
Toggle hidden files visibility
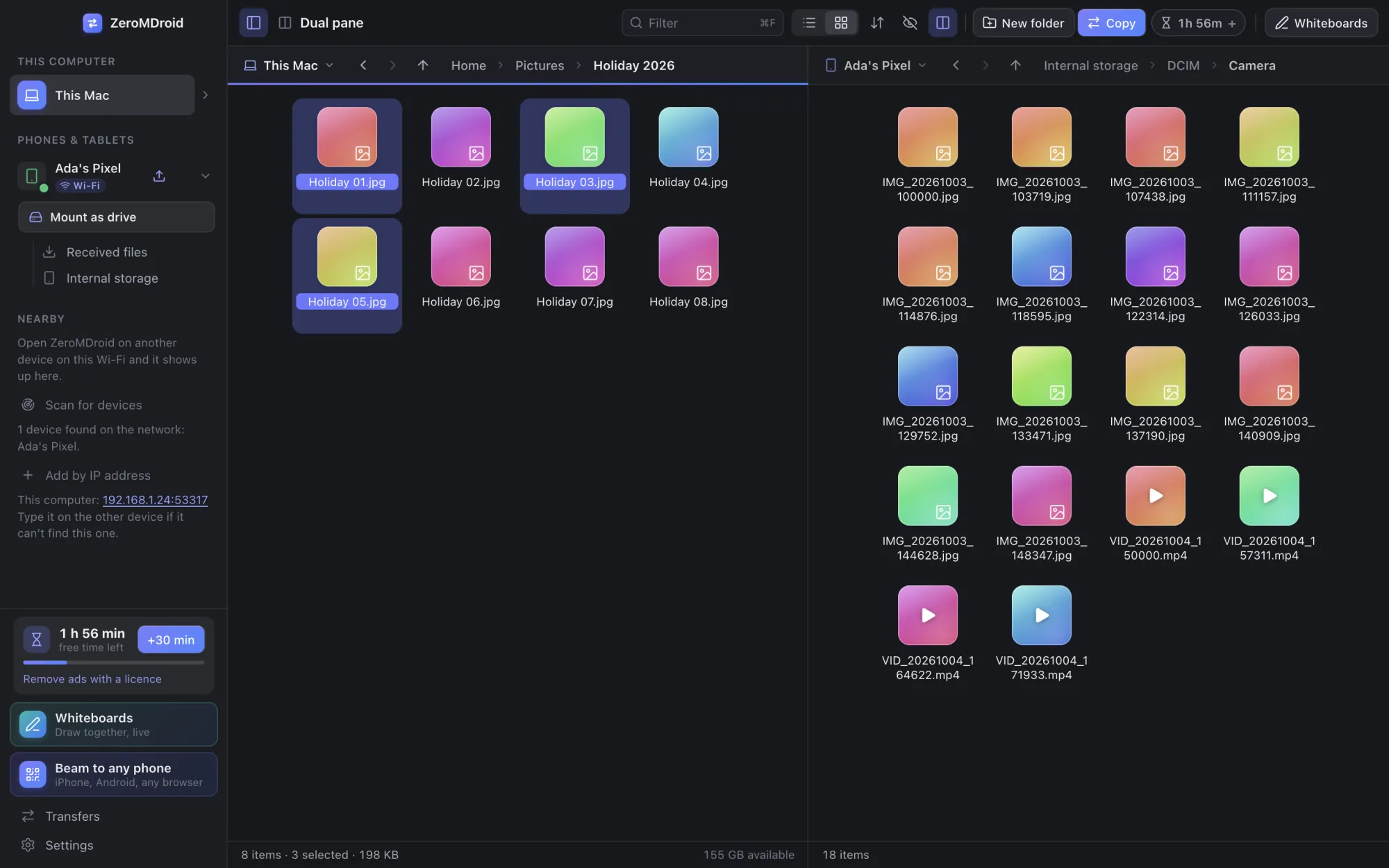tap(910, 23)
